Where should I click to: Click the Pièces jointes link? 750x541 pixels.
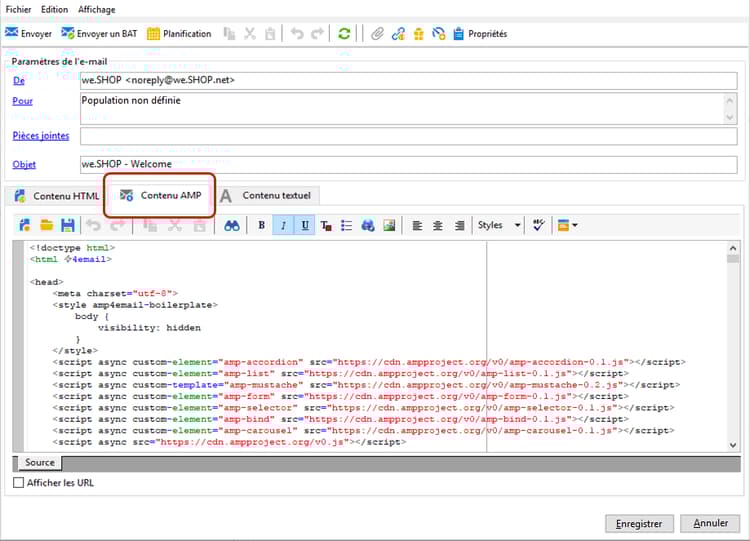coord(41,136)
